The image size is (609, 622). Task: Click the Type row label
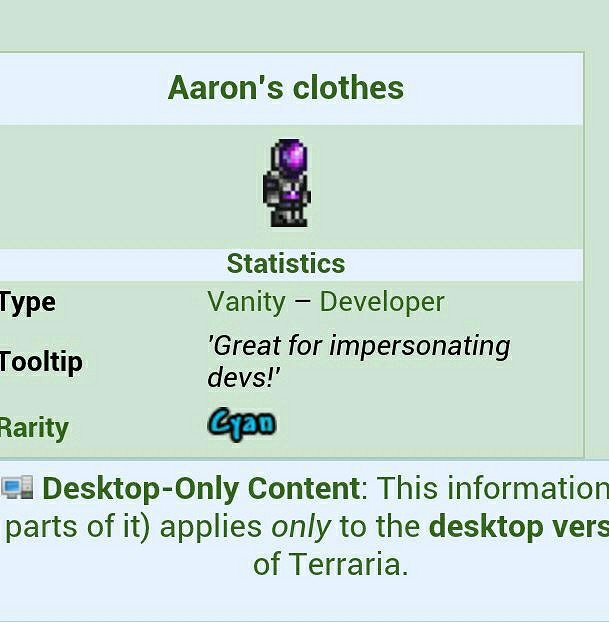pyautogui.click(x=28, y=302)
